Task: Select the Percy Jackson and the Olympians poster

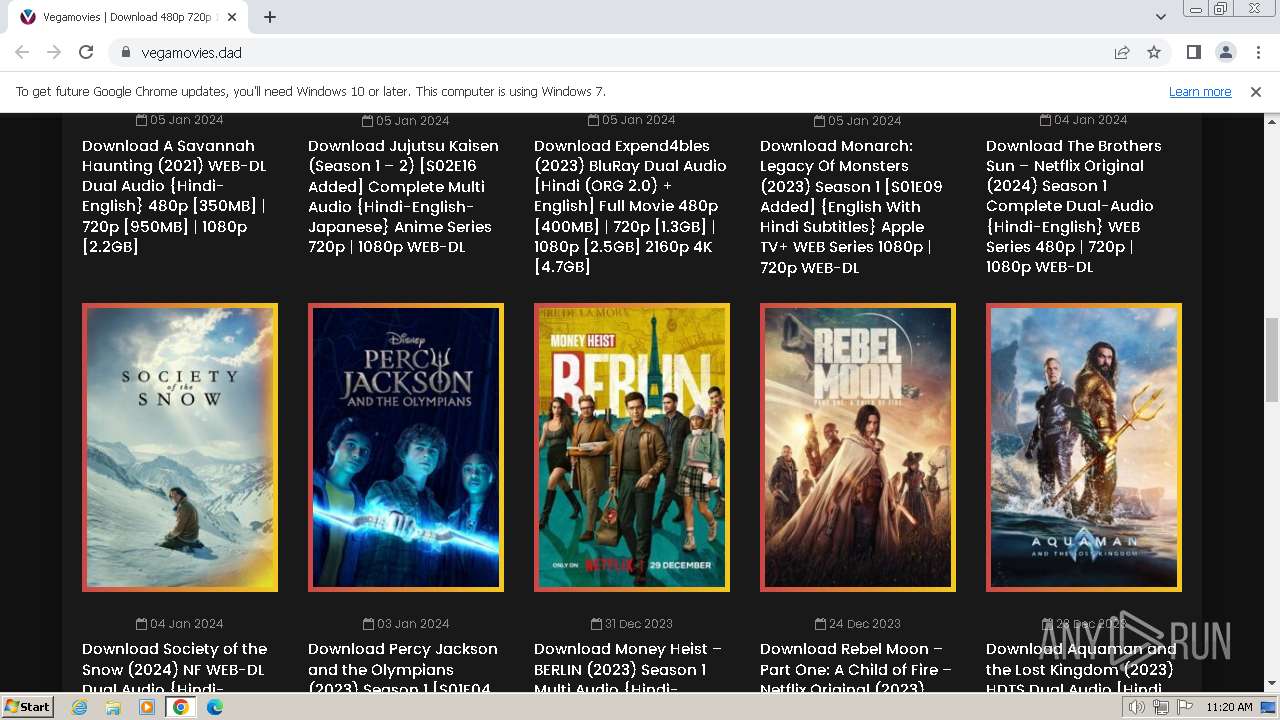Action: 406,447
